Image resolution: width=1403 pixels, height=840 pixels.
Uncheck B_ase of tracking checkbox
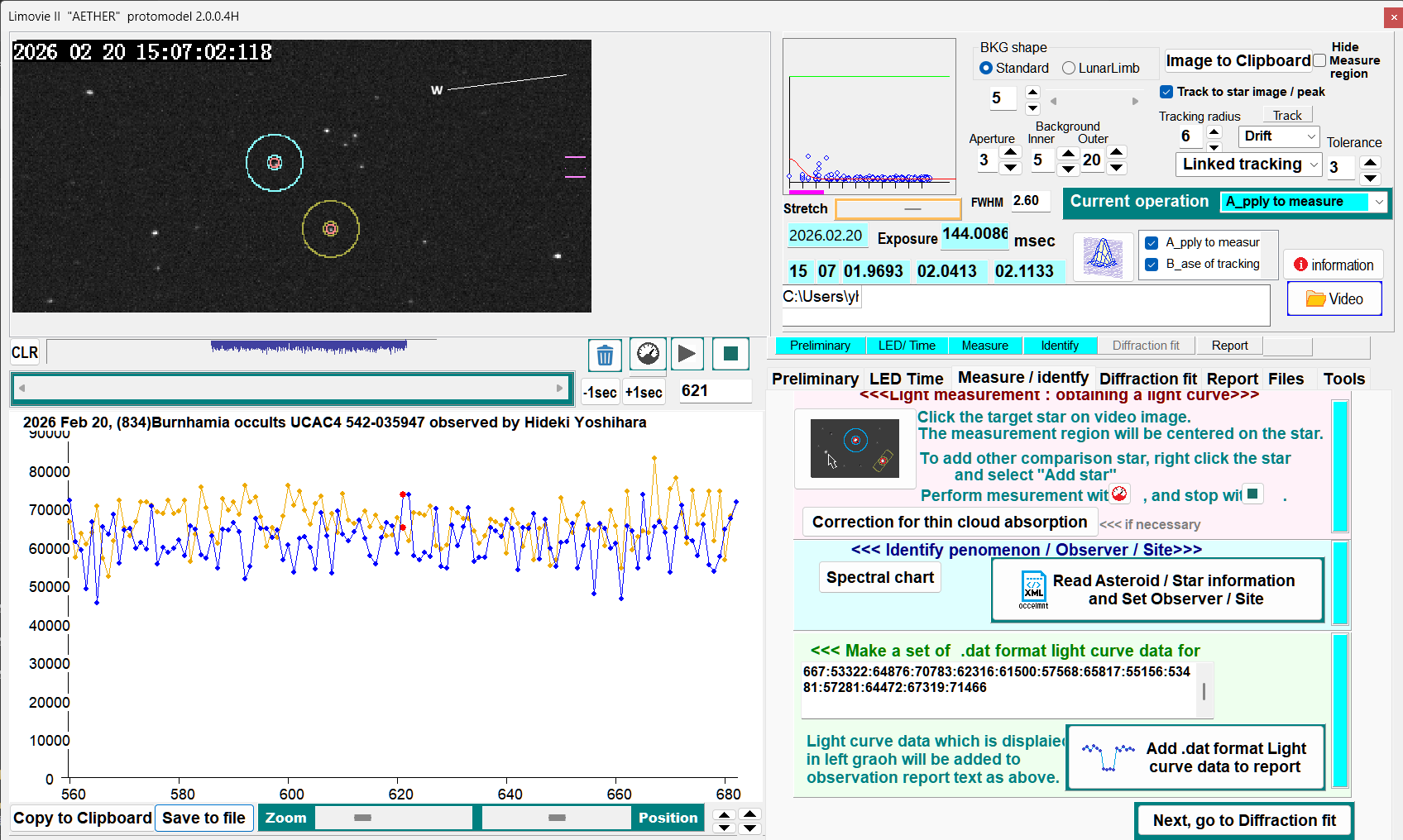pyautogui.click(x=1152, y=265)
